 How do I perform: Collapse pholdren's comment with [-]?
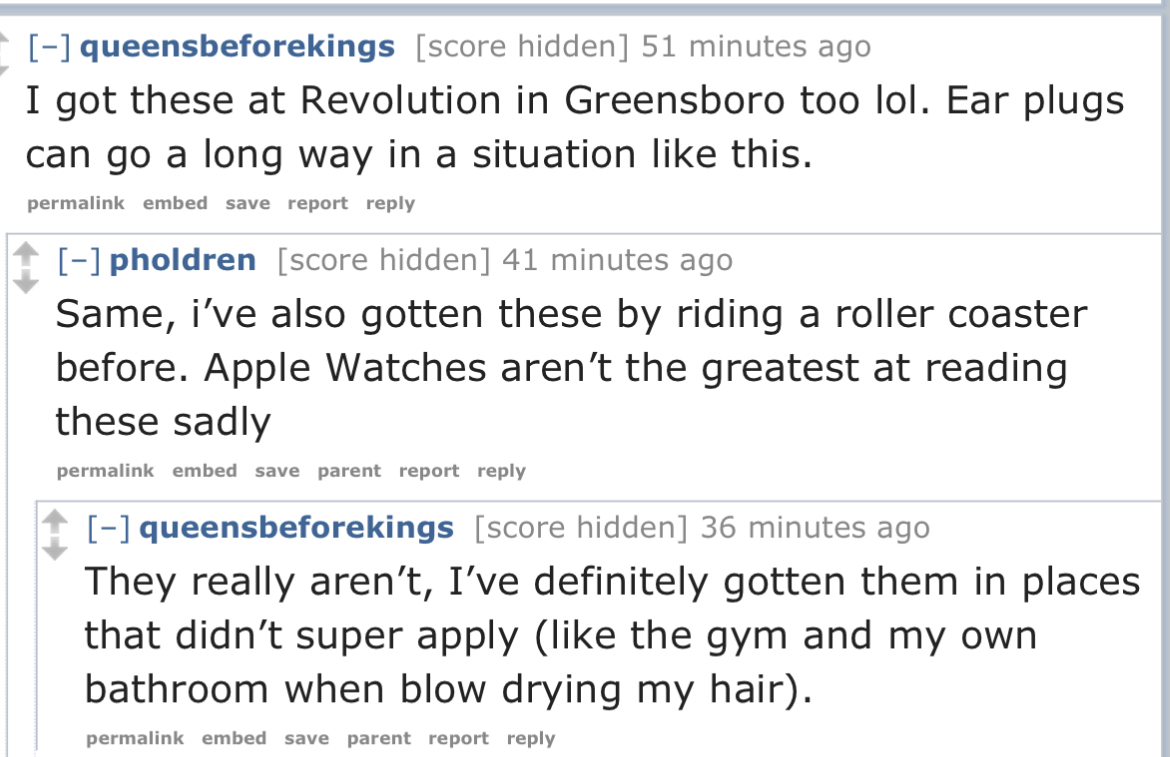point(79,261)
